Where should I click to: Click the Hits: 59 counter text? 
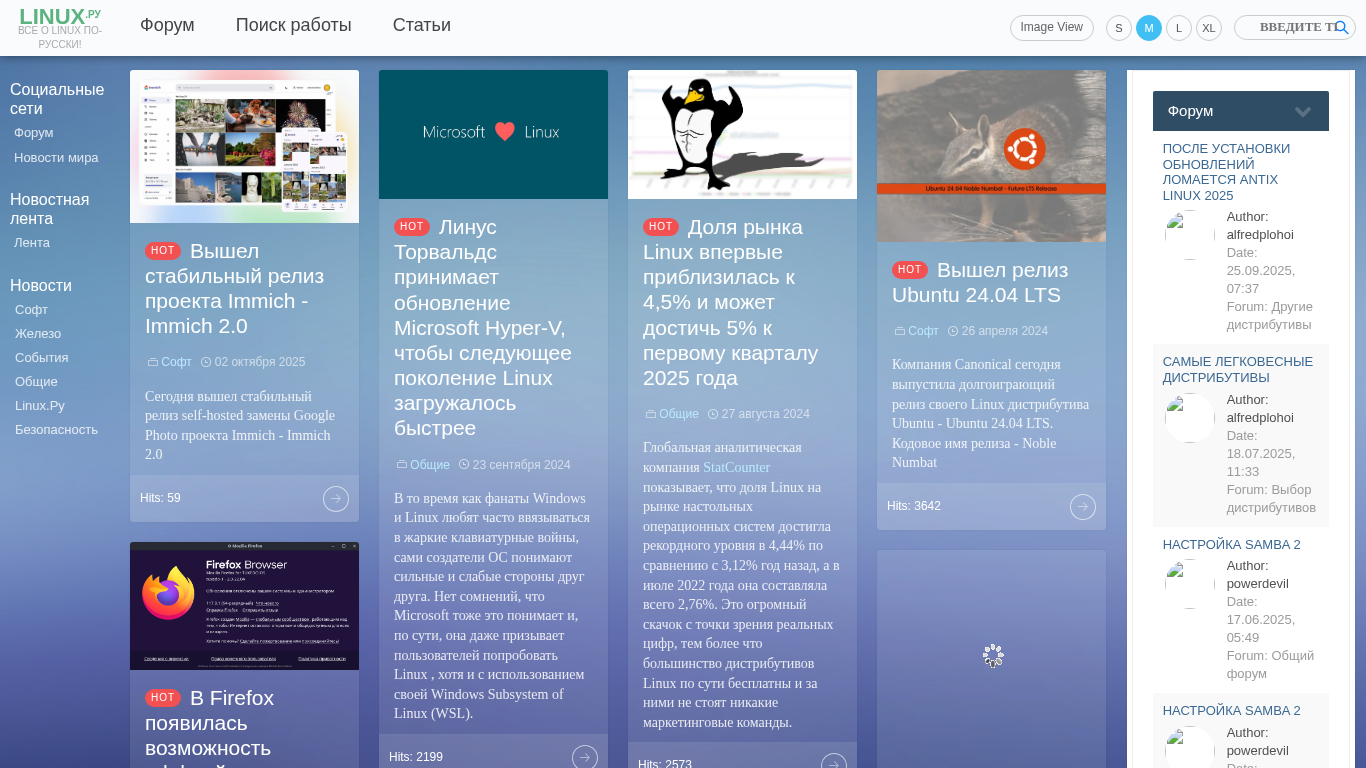click(160, 498)
